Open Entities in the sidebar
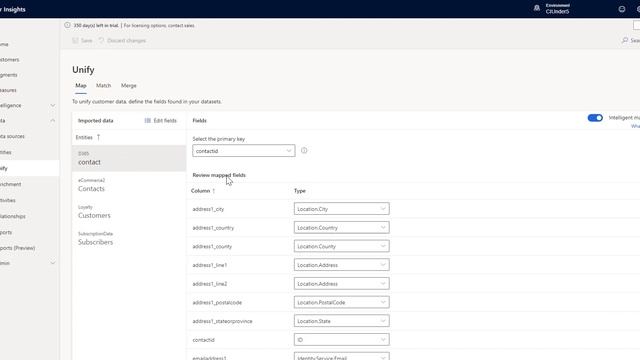Image resolution: width=640 pixels, height=360 pixels. [6, 152]
